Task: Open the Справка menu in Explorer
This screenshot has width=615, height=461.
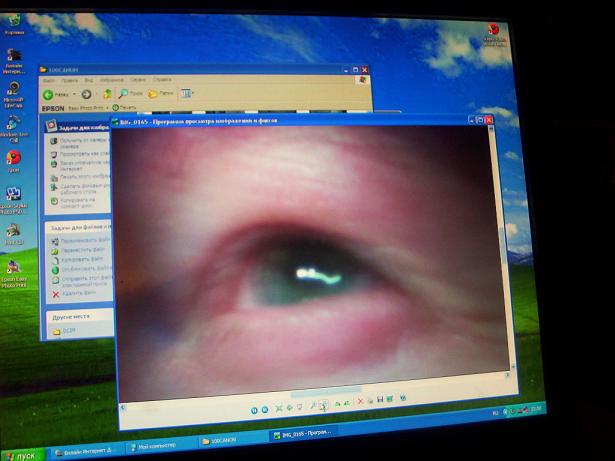Action: pos(162,80)
